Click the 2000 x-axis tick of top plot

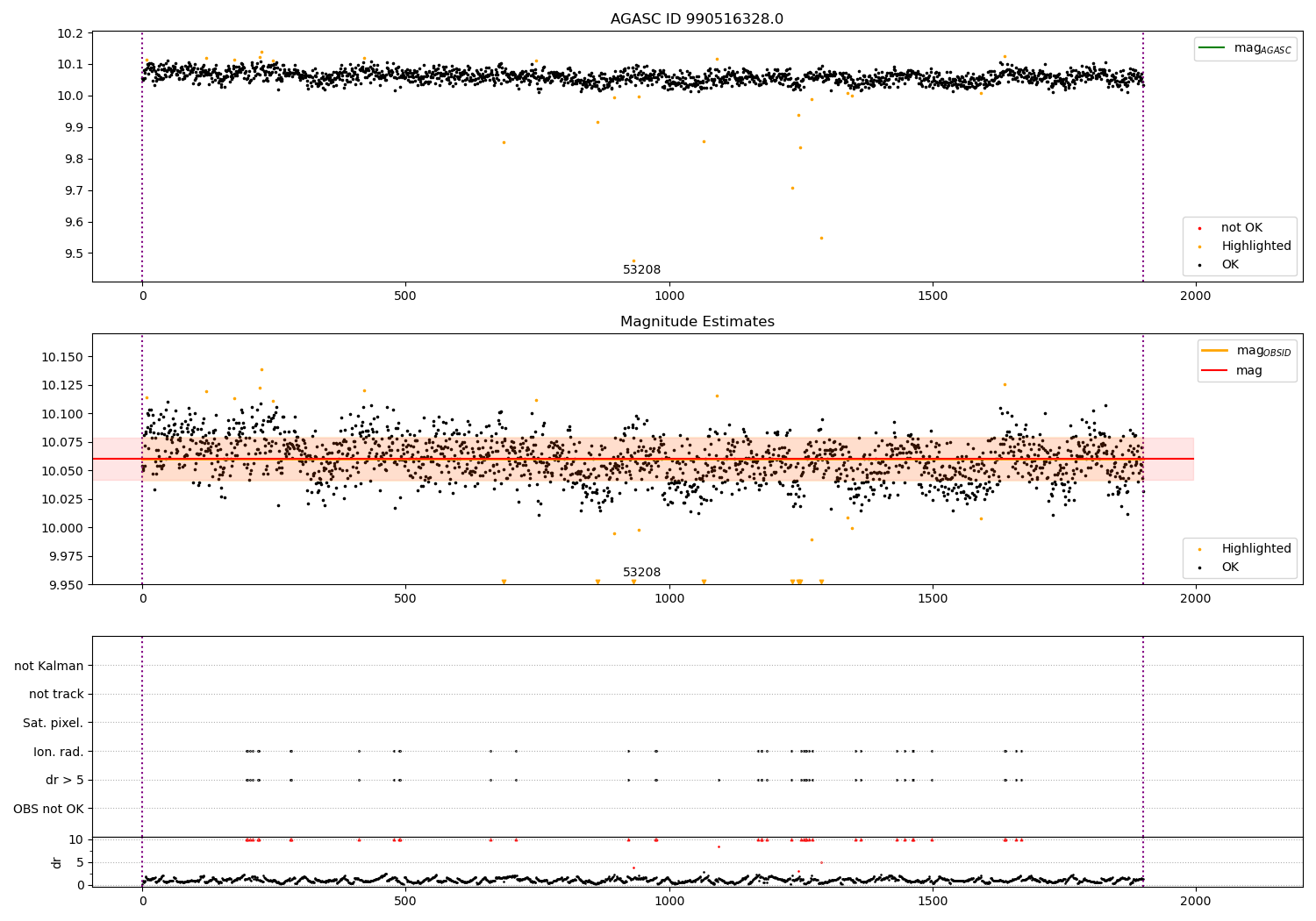(x=1195, y=296)
